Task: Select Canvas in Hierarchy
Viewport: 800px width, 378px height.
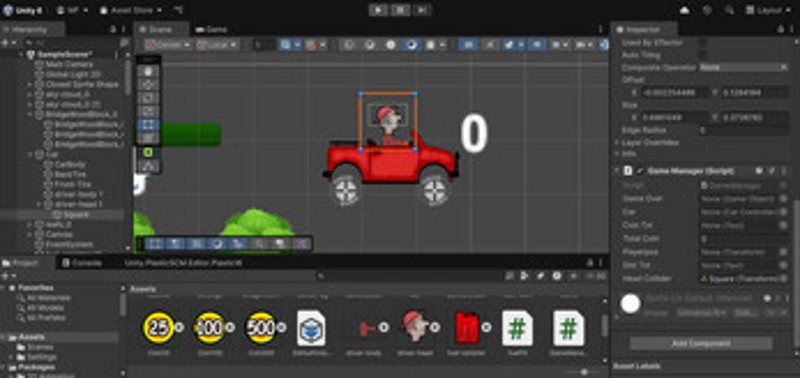Action: [x=61, y=234]
